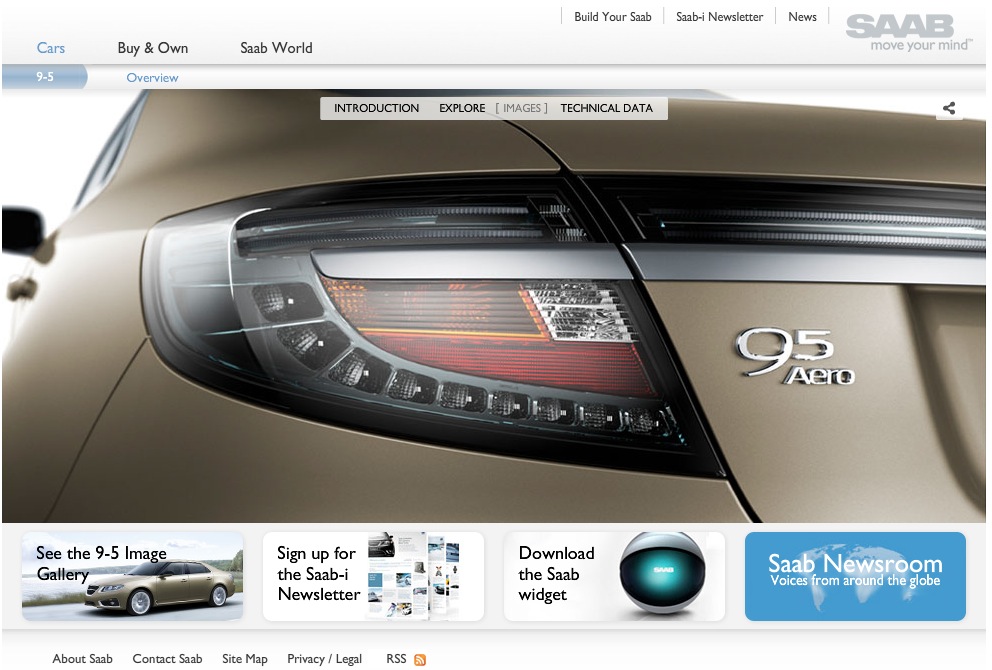This screenshot has width=992, height=670.
Task: Open the Technical Data tab
Action: [606, 108]
